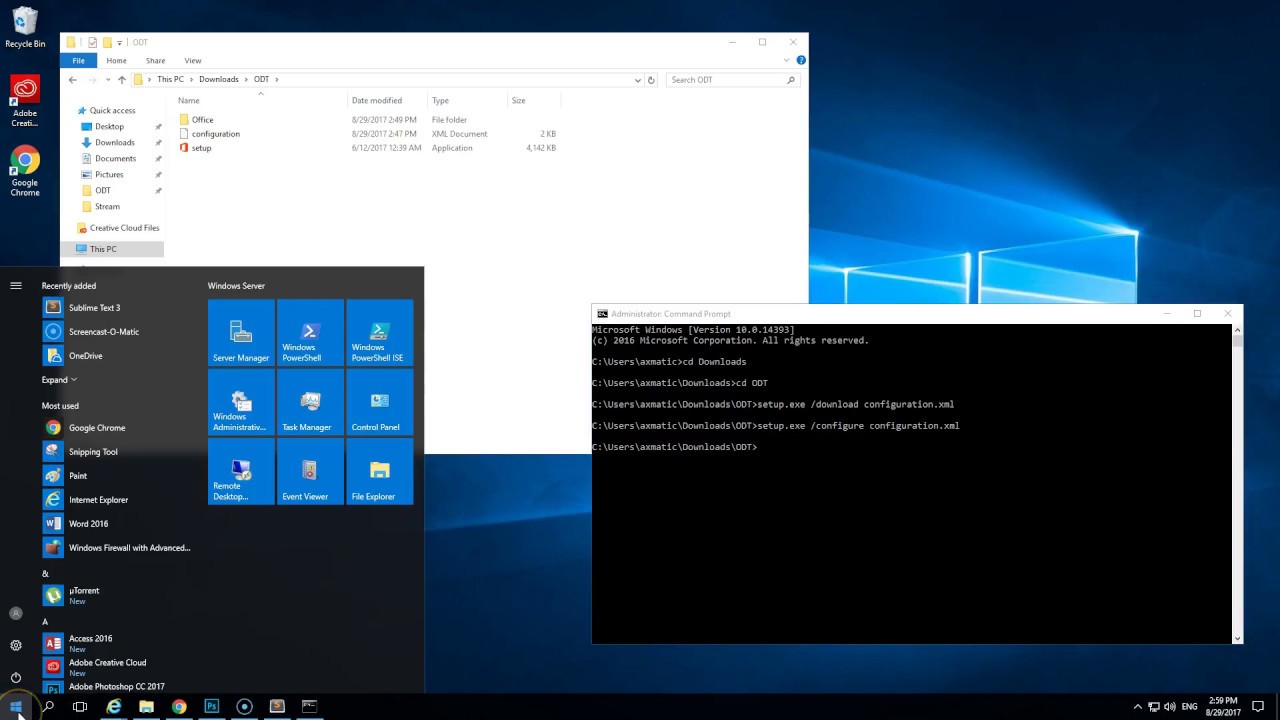This screenshot has height=720, width=1280.
Task: Select Downloads in the address breadcrumb
Action: coord(218,79)
